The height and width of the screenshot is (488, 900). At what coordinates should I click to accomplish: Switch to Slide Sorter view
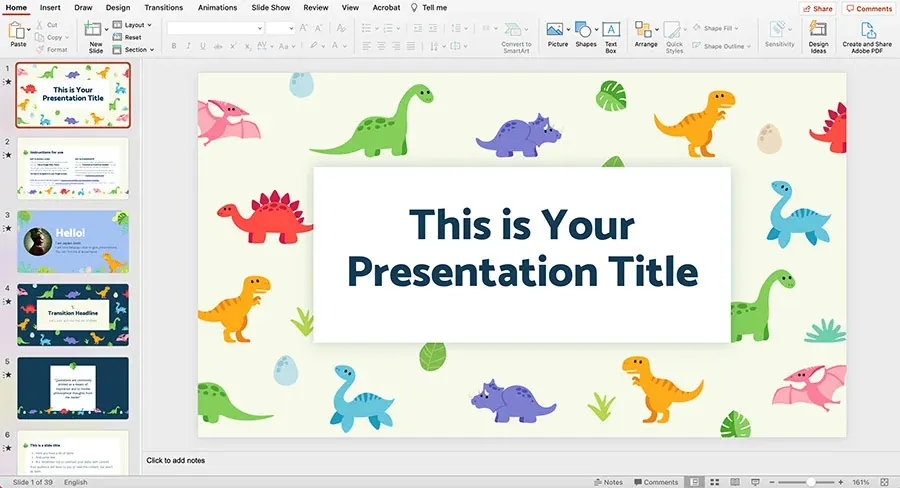point(715,482)
